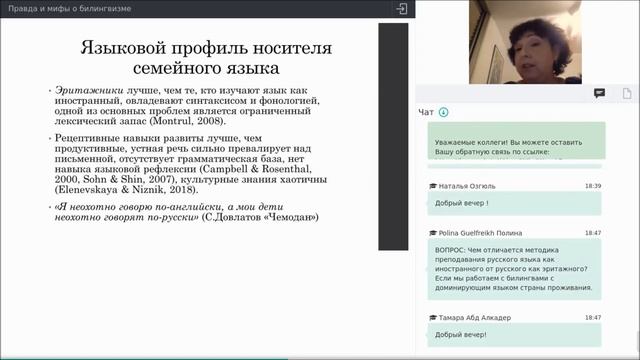This screenshot has height=360, width=640.
Task: Click the 18:47 timestamp on Polina's message
Action: click(x=593, y=233)
